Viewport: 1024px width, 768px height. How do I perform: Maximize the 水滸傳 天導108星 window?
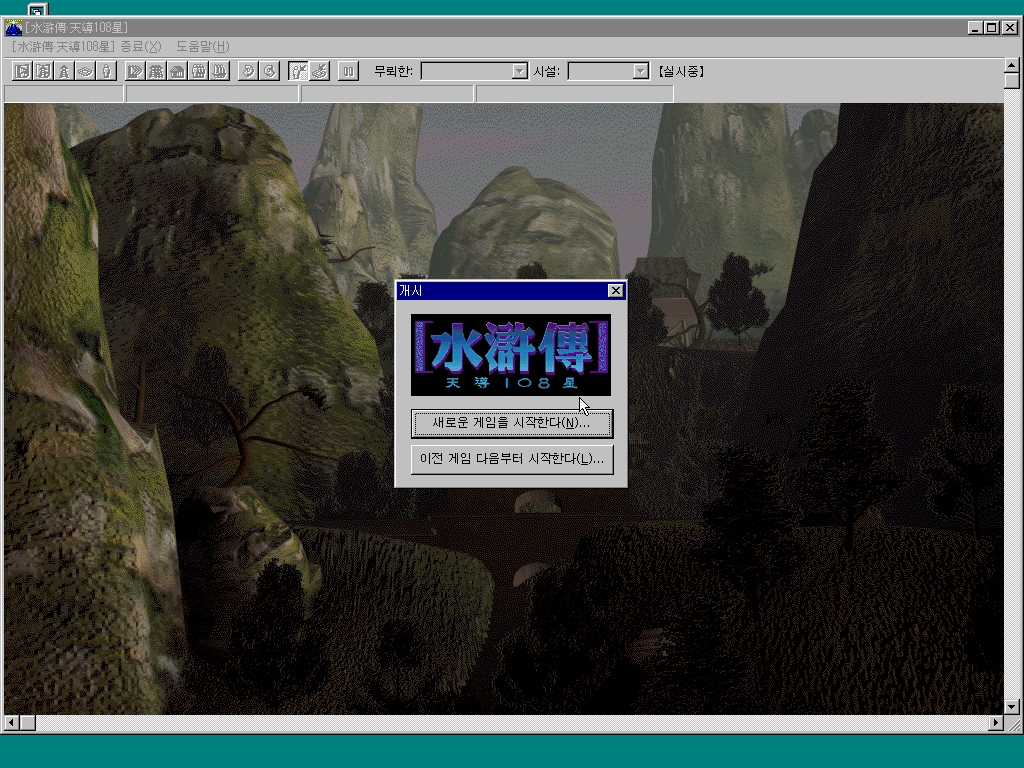point(991,27)
